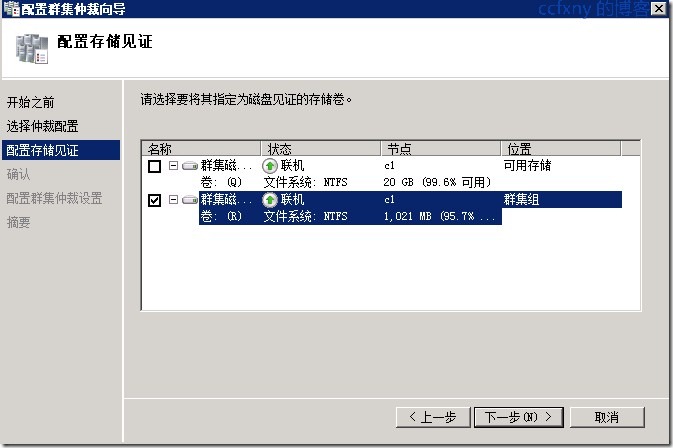Go to the 开始之前 step
673x448 pixels.
(30, 102)
